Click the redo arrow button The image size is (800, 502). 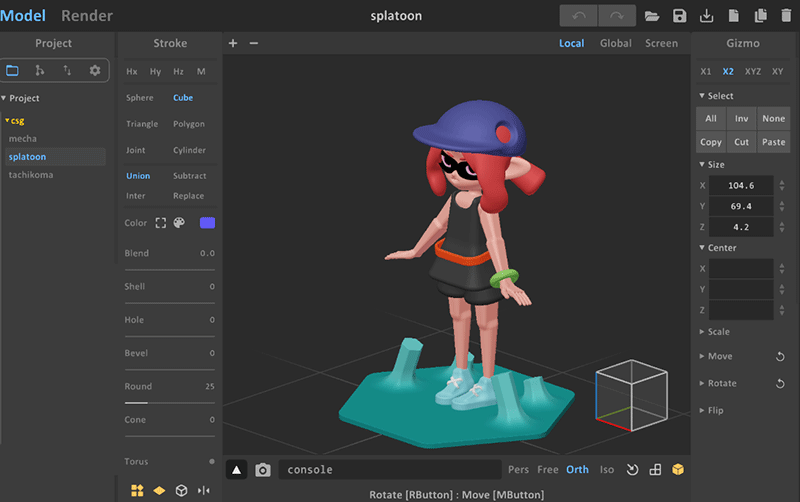point(617,16)
